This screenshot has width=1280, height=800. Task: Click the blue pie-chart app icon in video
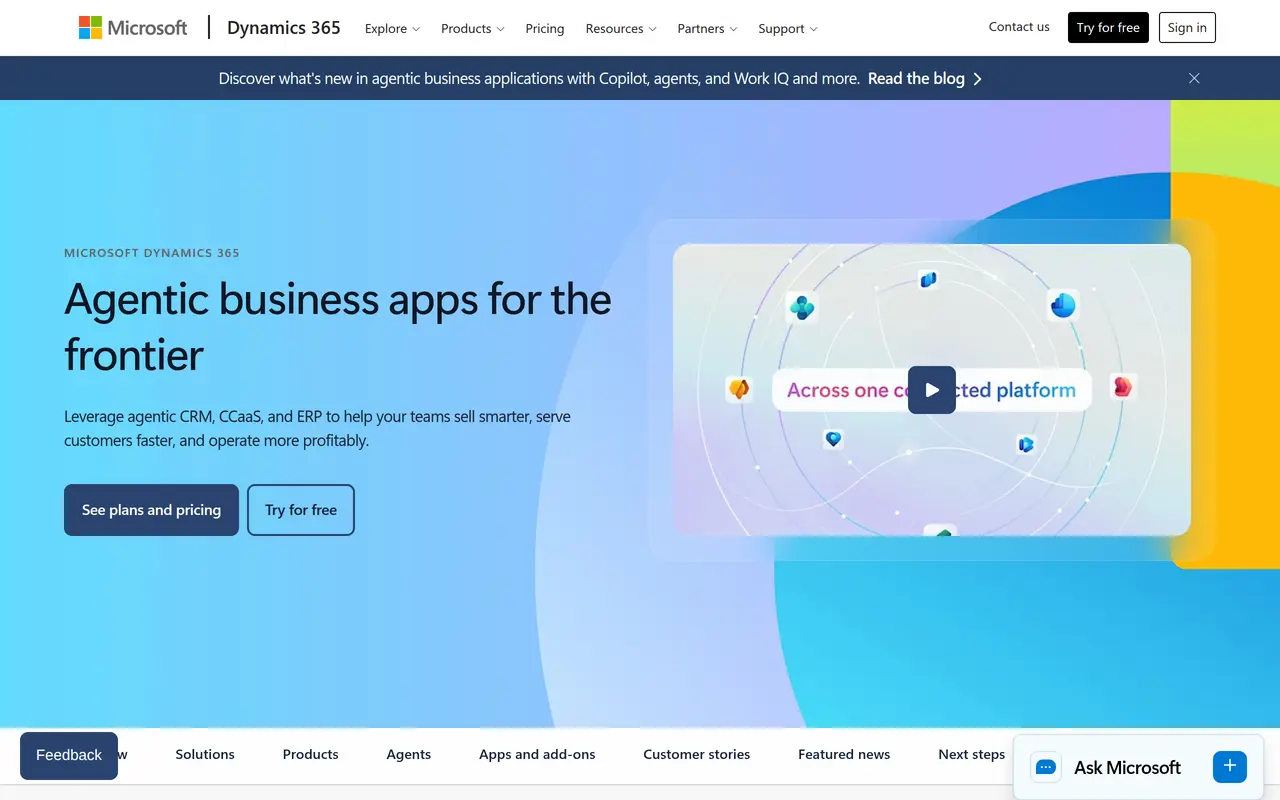[1063, 305]
